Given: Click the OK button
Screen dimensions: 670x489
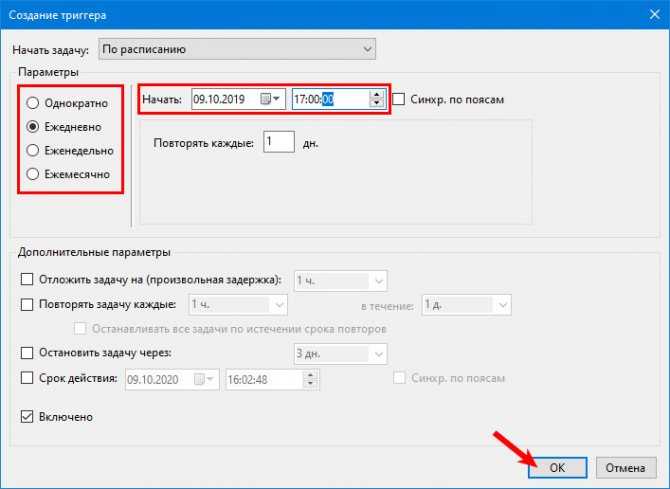Looking at the screenshot, I should click(x=558, y=468).
